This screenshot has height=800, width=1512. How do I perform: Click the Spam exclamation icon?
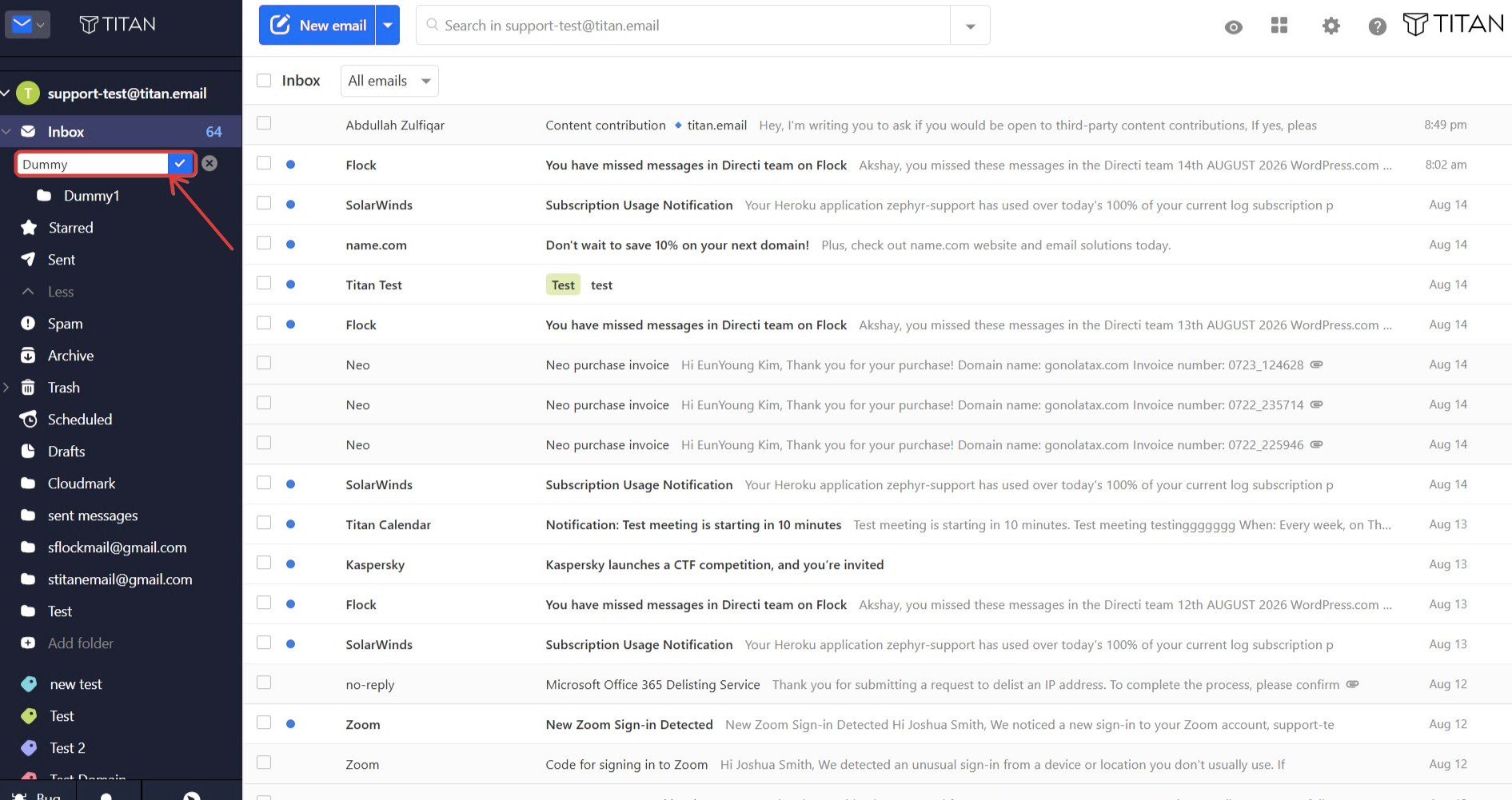pos(28,324)
